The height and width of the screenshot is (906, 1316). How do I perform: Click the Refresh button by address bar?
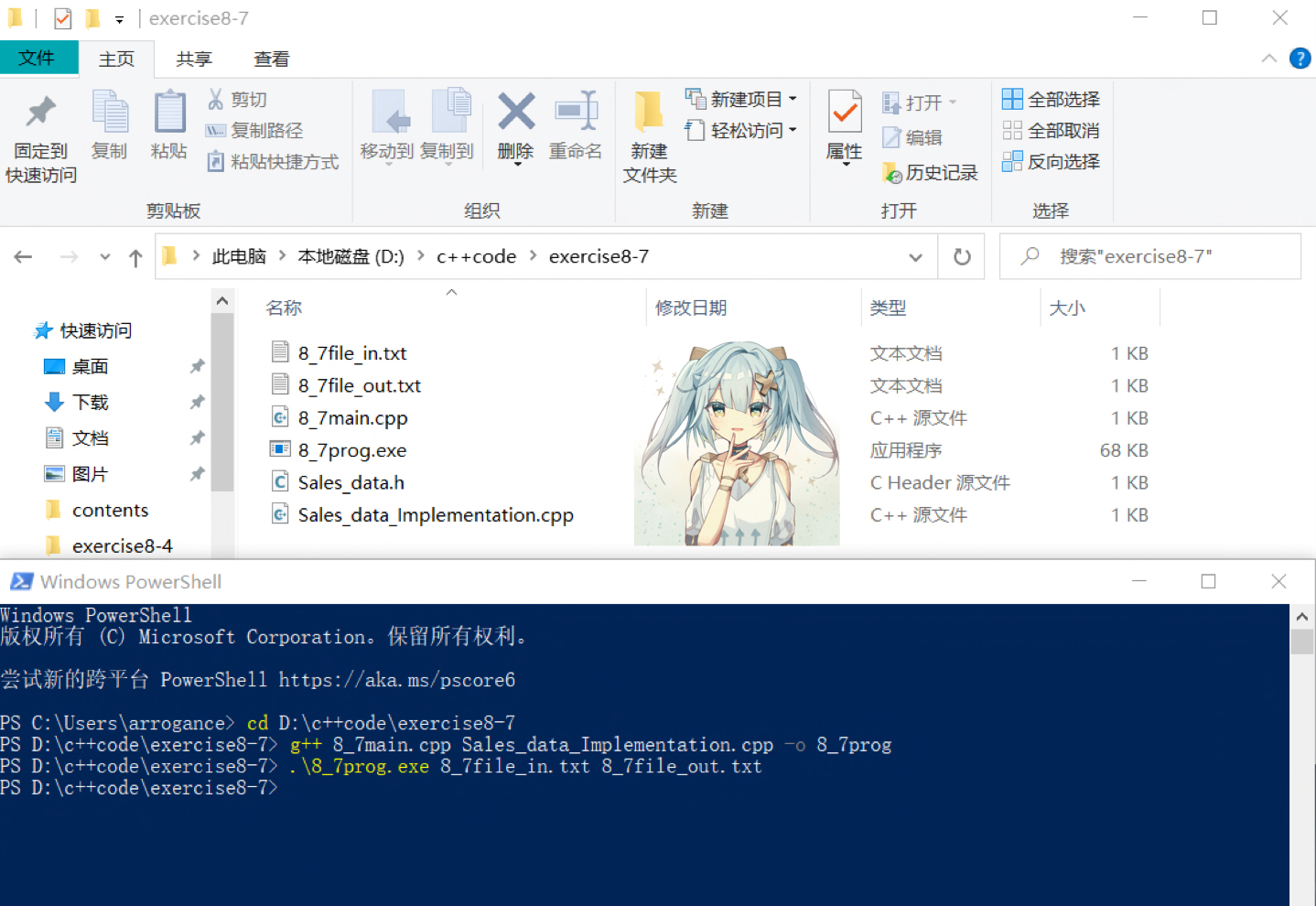tap(962, 257)
